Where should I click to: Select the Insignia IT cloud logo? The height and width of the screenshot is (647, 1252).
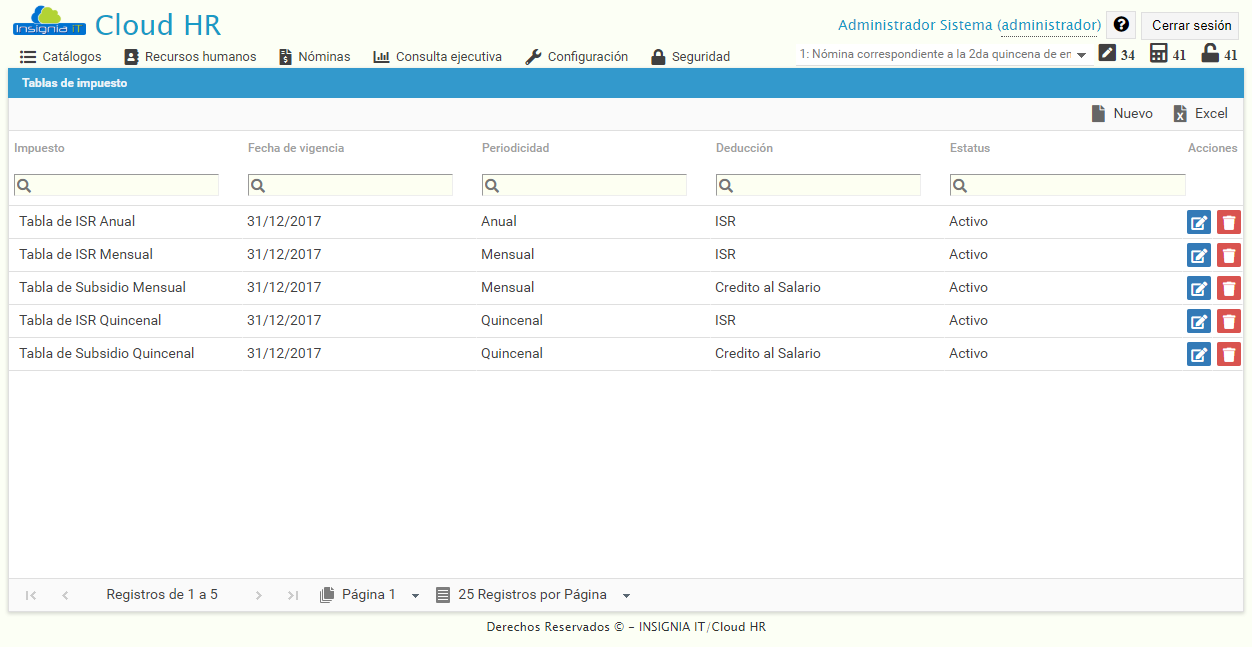[x=48, y=22]
